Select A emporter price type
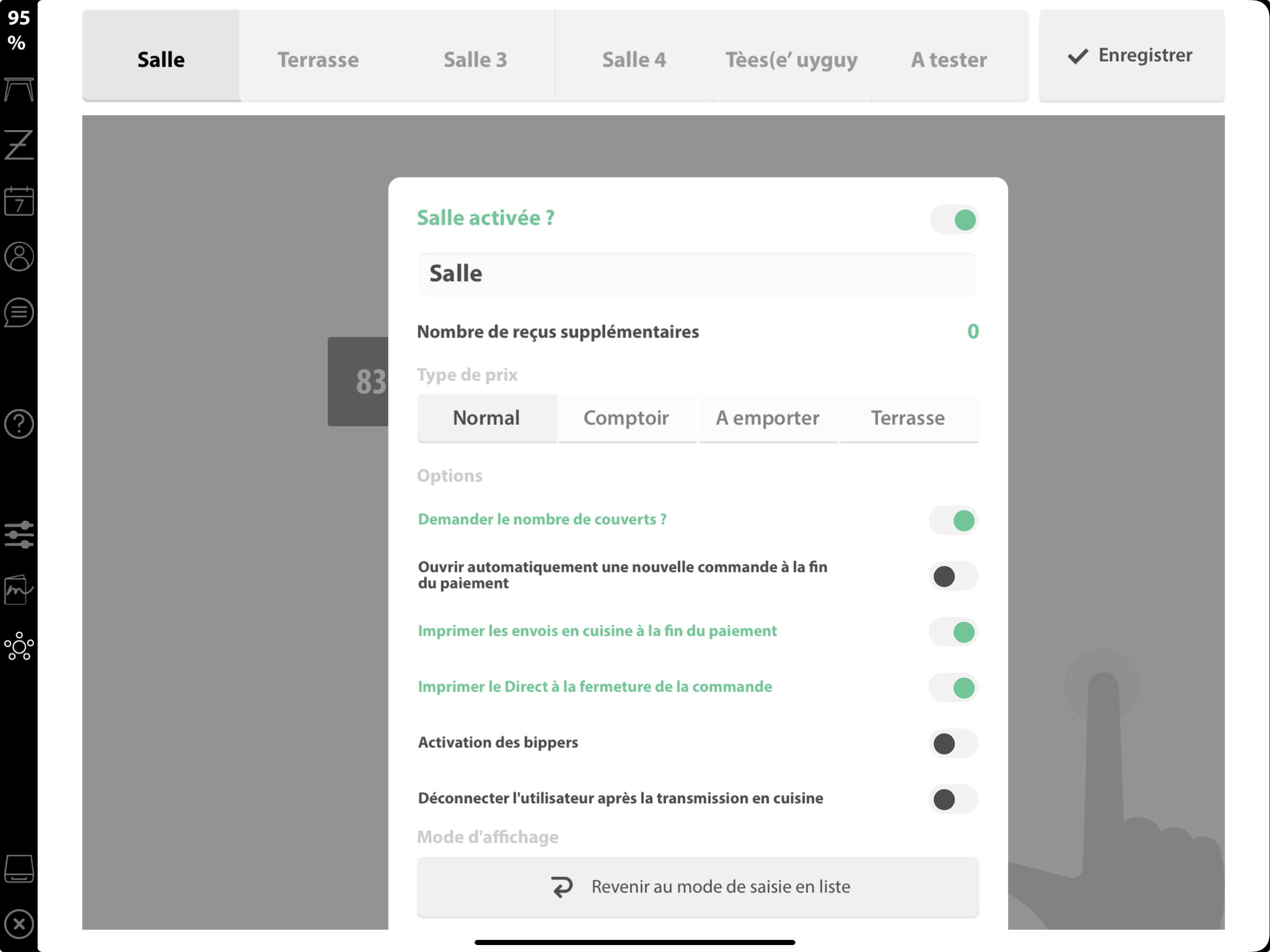1270x952 pixels. click(x=767, y=418)
